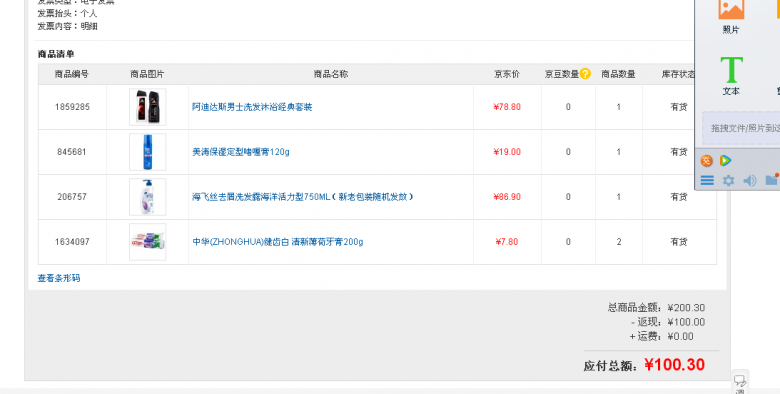The image size is (780, 394).
Task: Click the 运费 ¥0.00 line
Action: point(662,336)
